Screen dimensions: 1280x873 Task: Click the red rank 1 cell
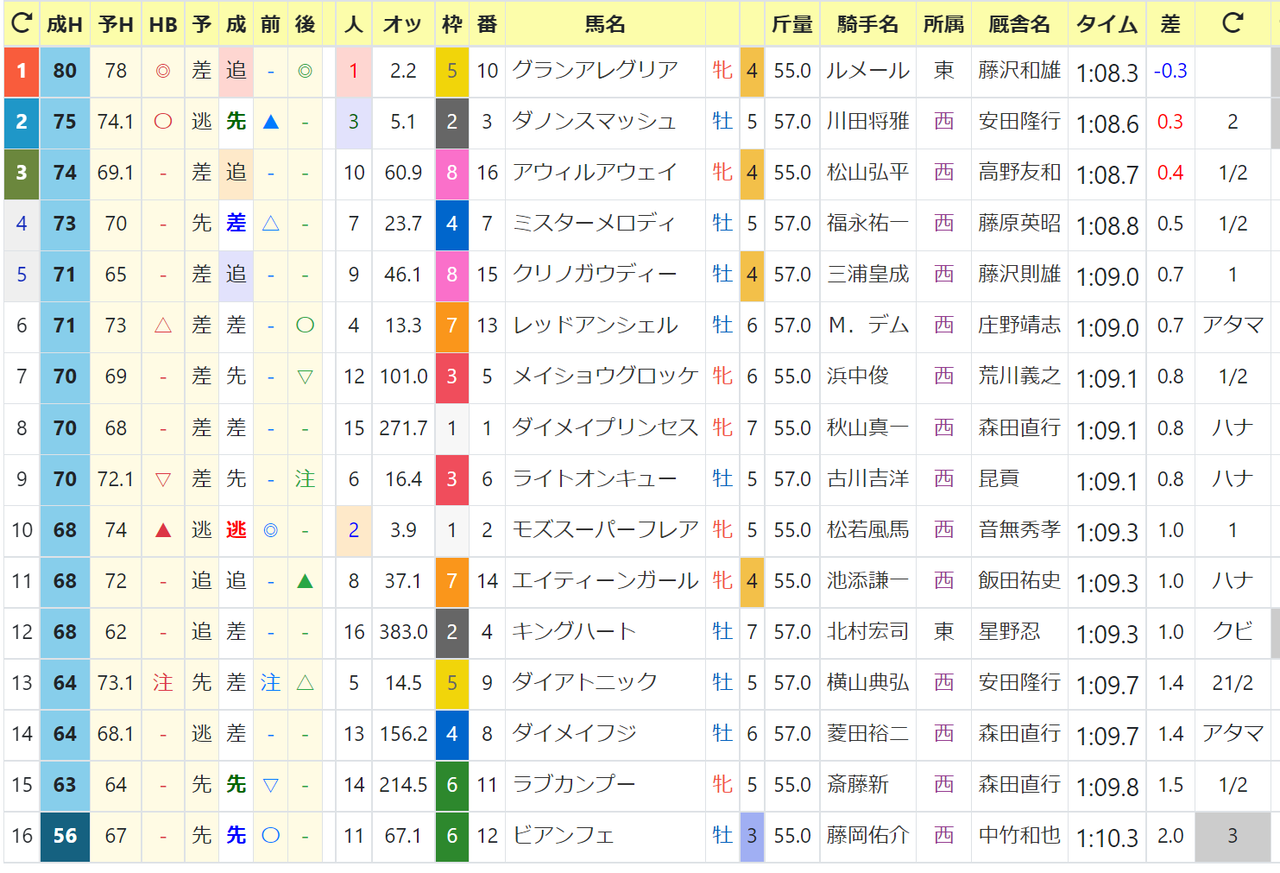coord(21,71)
